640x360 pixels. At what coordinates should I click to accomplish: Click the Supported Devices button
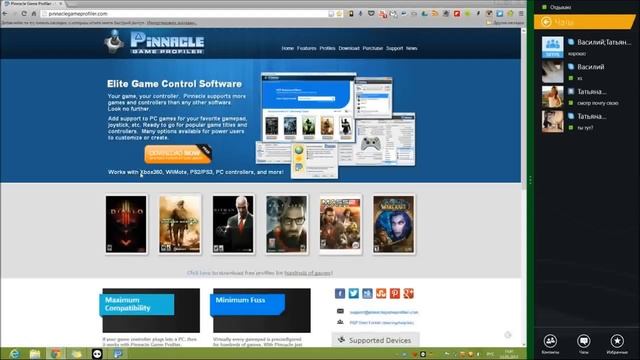[375, 340]
